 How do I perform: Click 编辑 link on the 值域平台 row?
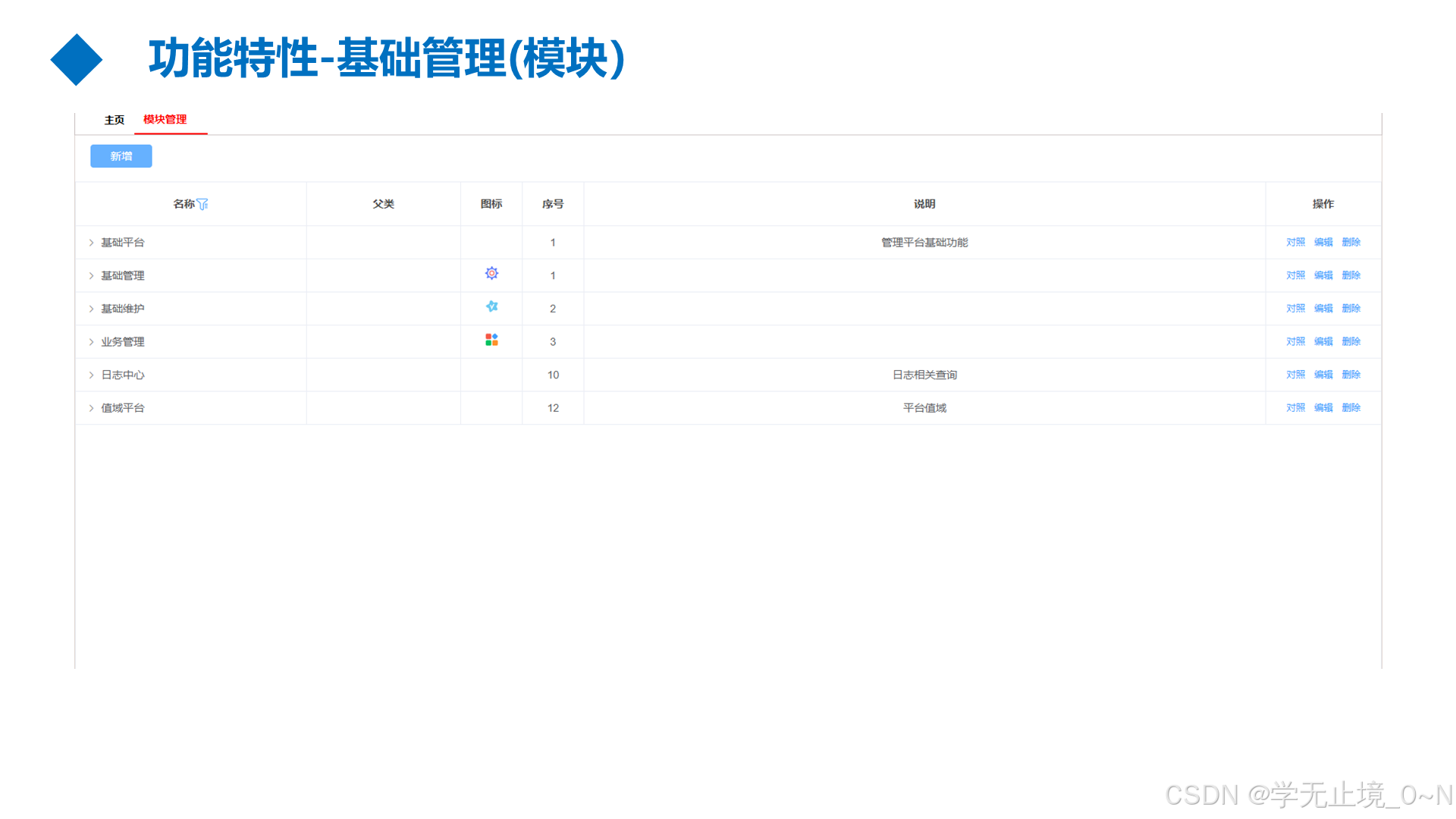click(1323, 407)
